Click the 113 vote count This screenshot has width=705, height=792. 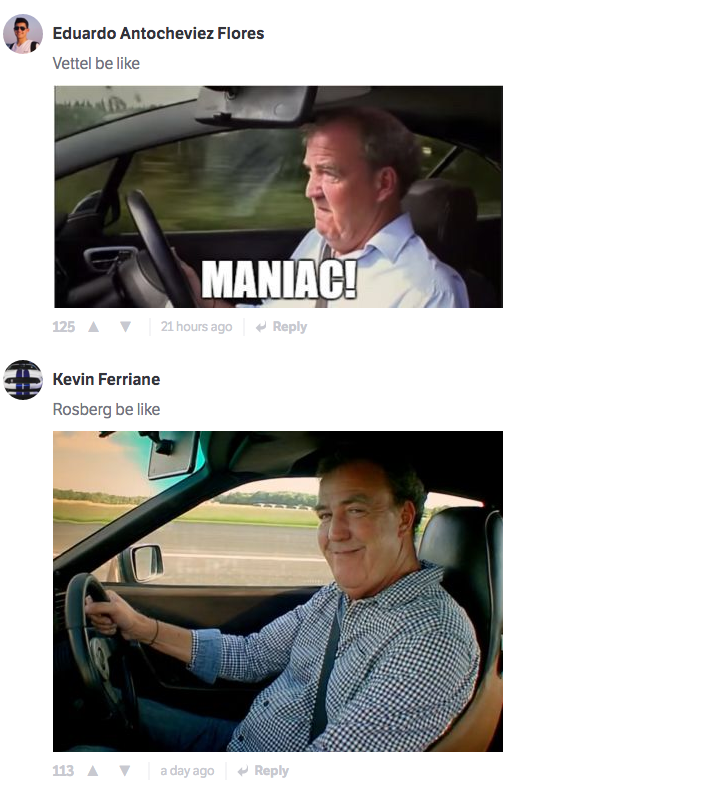tap(63, 770)
